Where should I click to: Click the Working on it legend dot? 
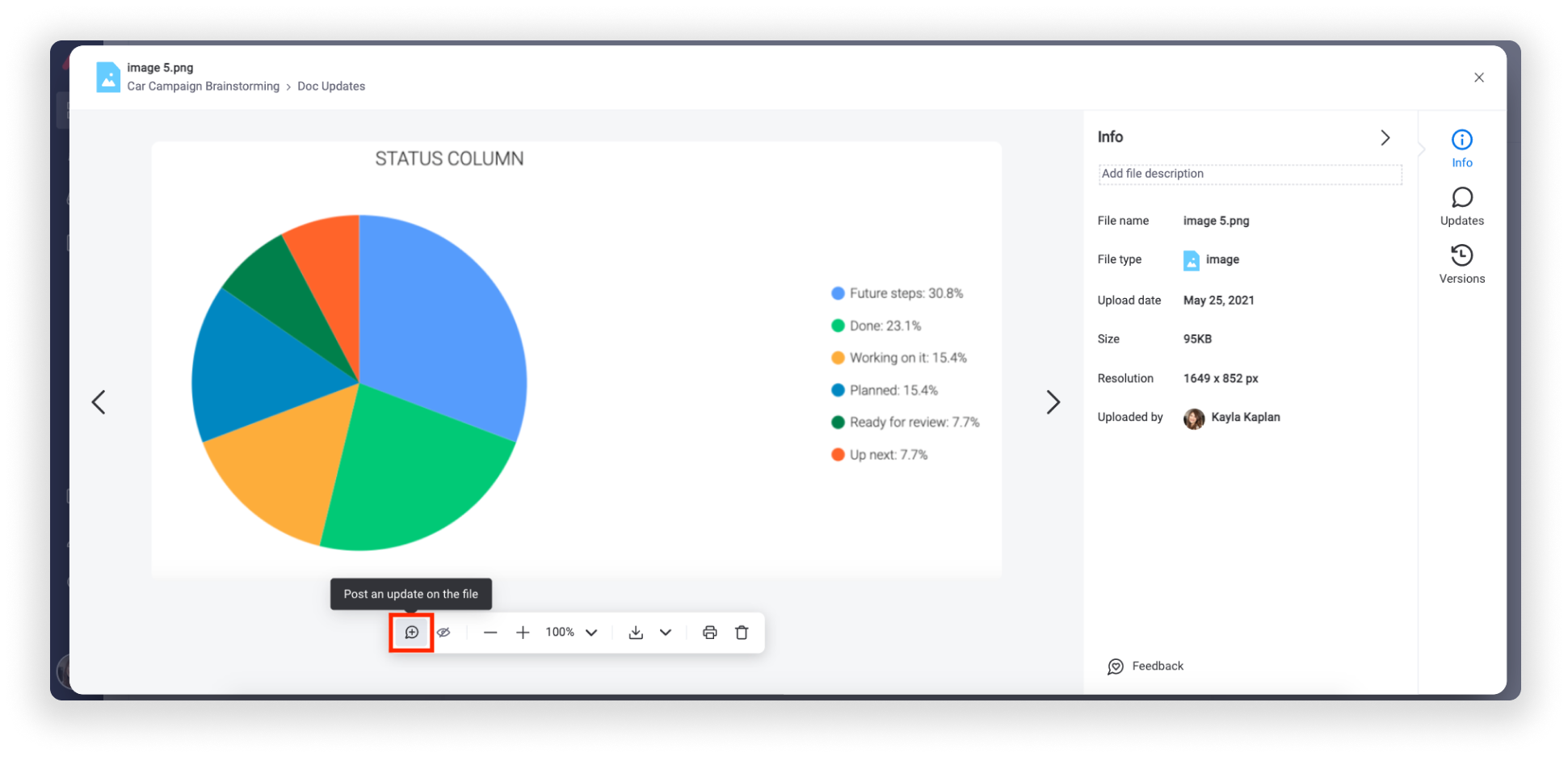[838, 358]
